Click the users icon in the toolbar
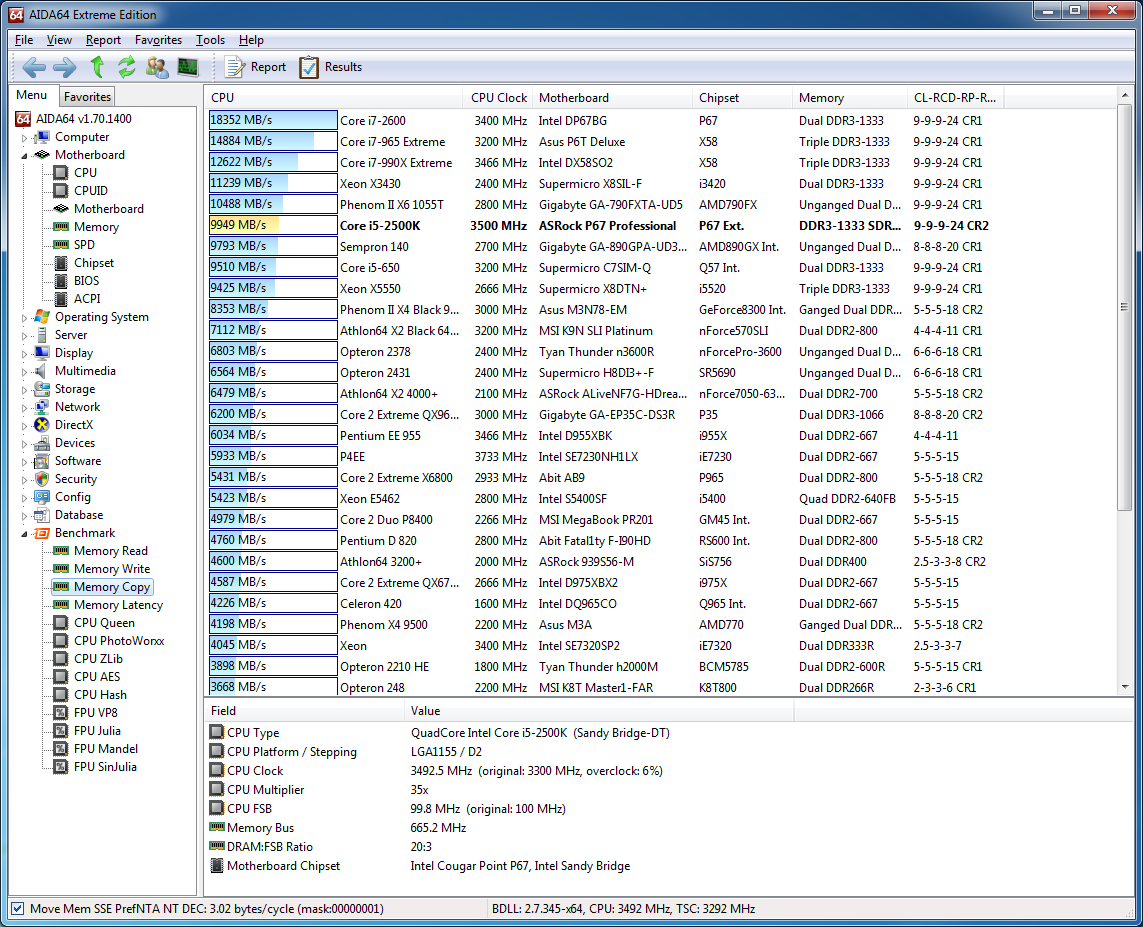 pos(157,67)
